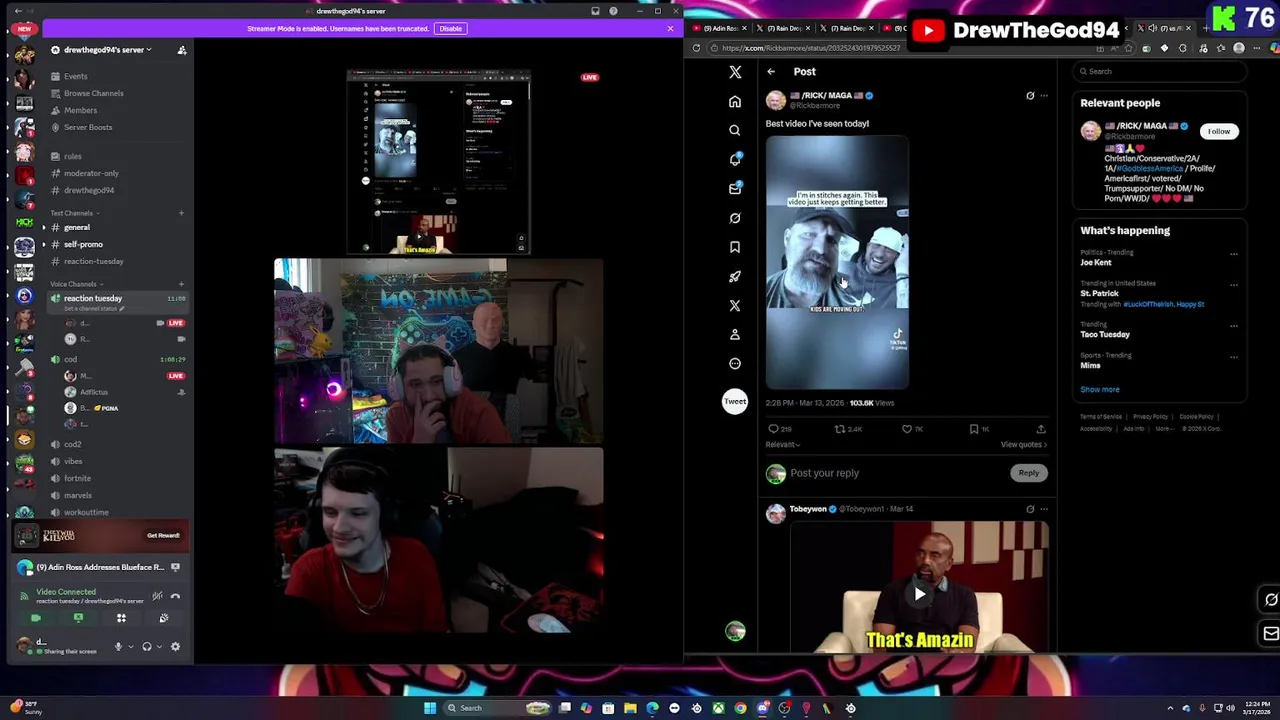Share the RICK MAGA post

[1041, 429]
